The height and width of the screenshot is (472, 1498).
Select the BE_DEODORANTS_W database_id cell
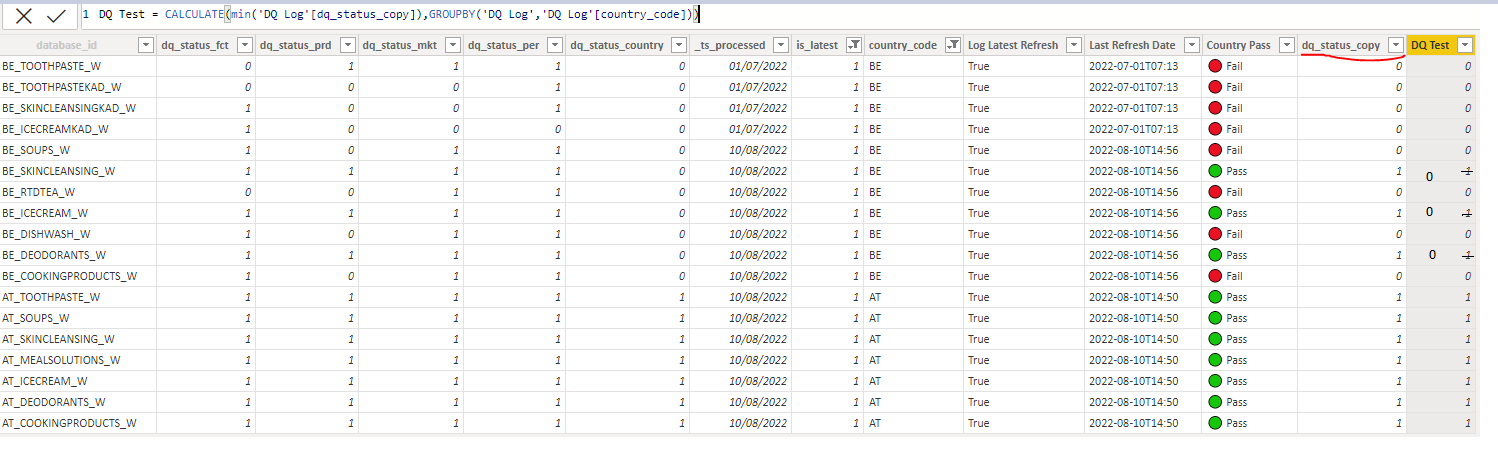pyautogui.click(x=78, y=255)
